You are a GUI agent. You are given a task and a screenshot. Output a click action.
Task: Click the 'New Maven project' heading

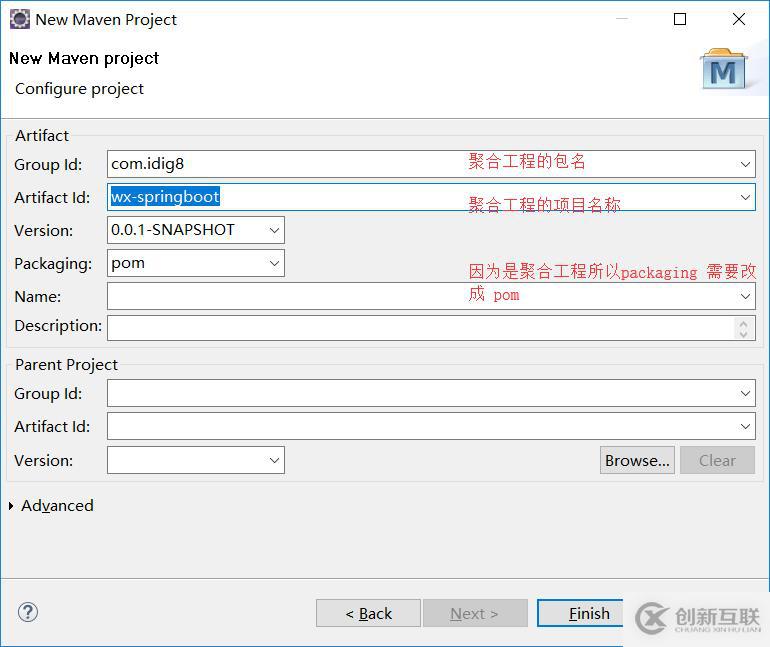pyautogui.click(x=84, y=59)
